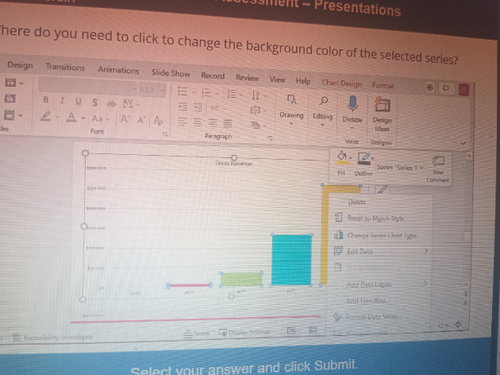Open Display Settings in status bar
500x375 pixels.
coord(244,332)
